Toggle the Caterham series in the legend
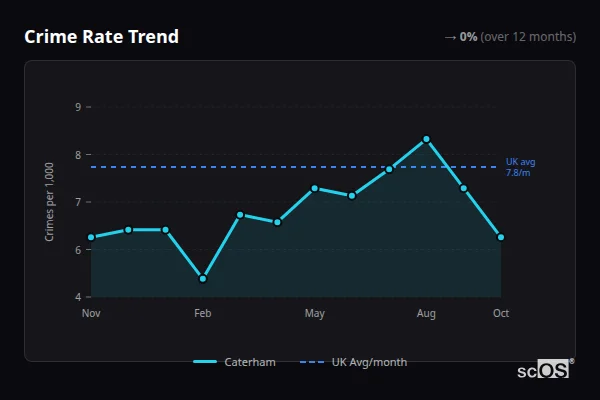 (x=234, y=362)
